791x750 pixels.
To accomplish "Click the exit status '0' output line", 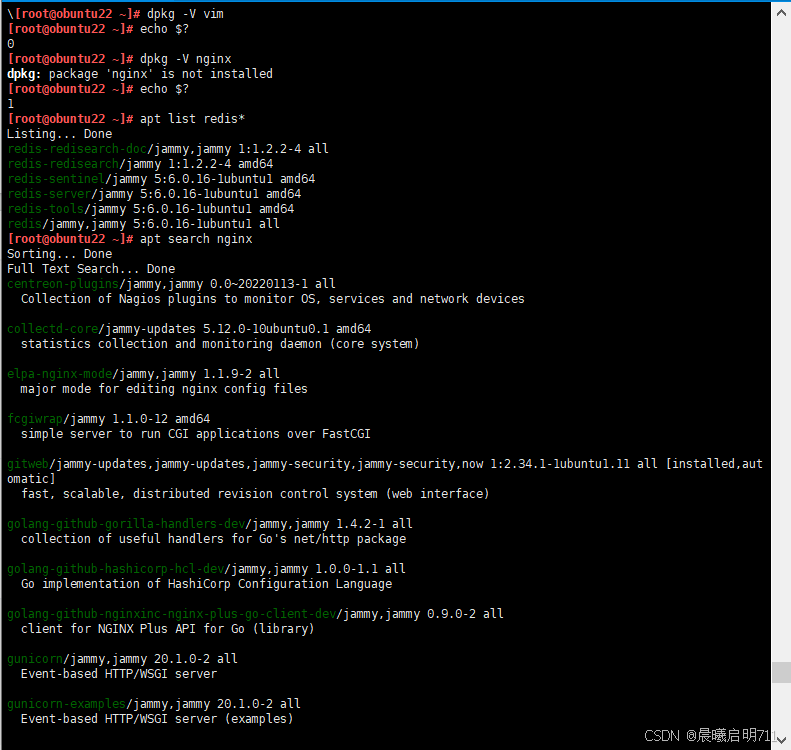I will [11, 44].
